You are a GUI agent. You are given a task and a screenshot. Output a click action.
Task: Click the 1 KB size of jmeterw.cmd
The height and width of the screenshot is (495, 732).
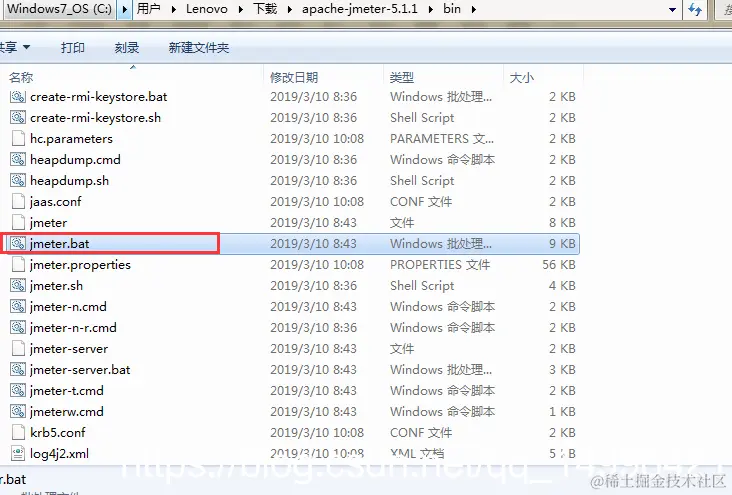coord(562,412)
